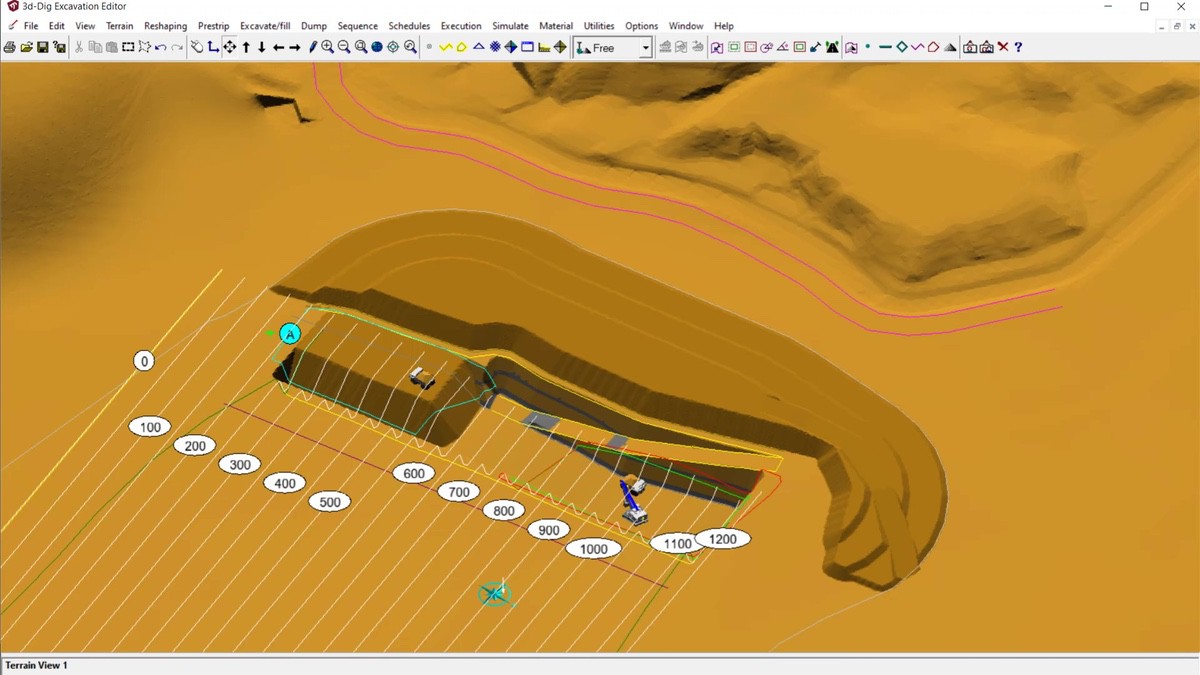Click the right arrow view icon
Screen dimensions: 1200x675
click(x=295, y=47)
